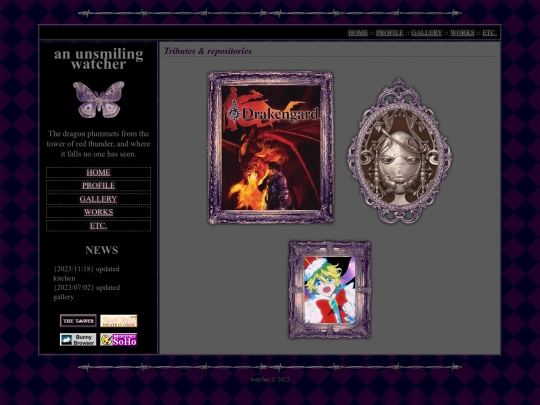Click the SoHo badge button
This screenshot has height=405, width=540.
tap(118, 340)
